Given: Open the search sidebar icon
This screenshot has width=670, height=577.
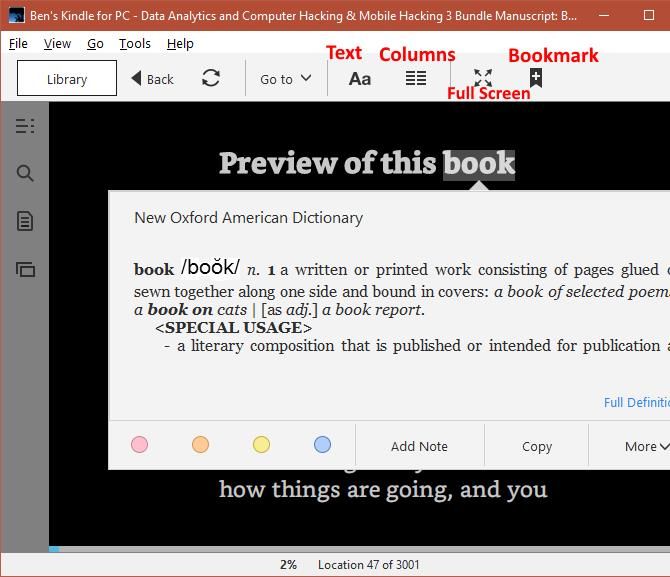Looking at the screenshot, I should 25,174.
